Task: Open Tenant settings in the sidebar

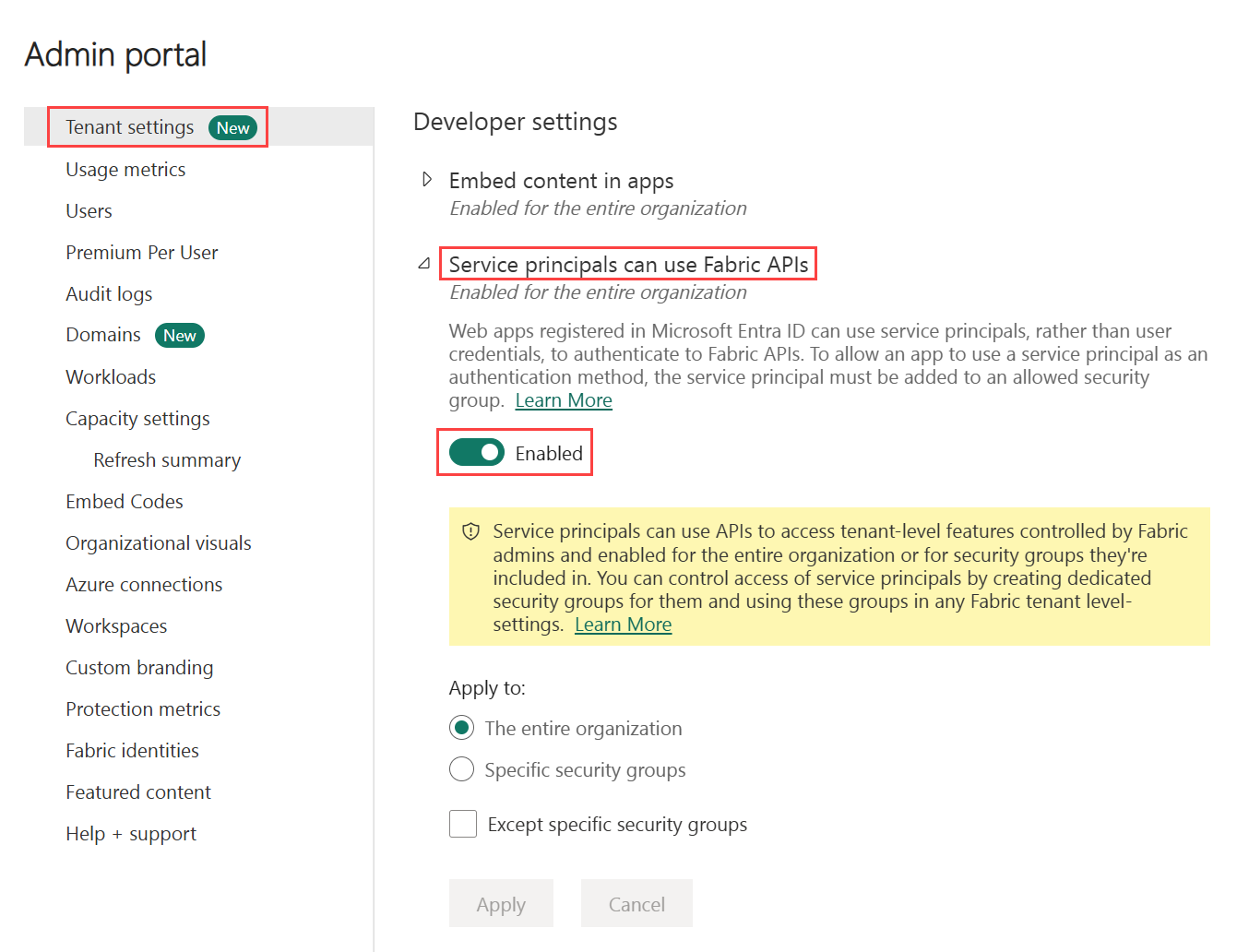Action: (x=128, y=127)
